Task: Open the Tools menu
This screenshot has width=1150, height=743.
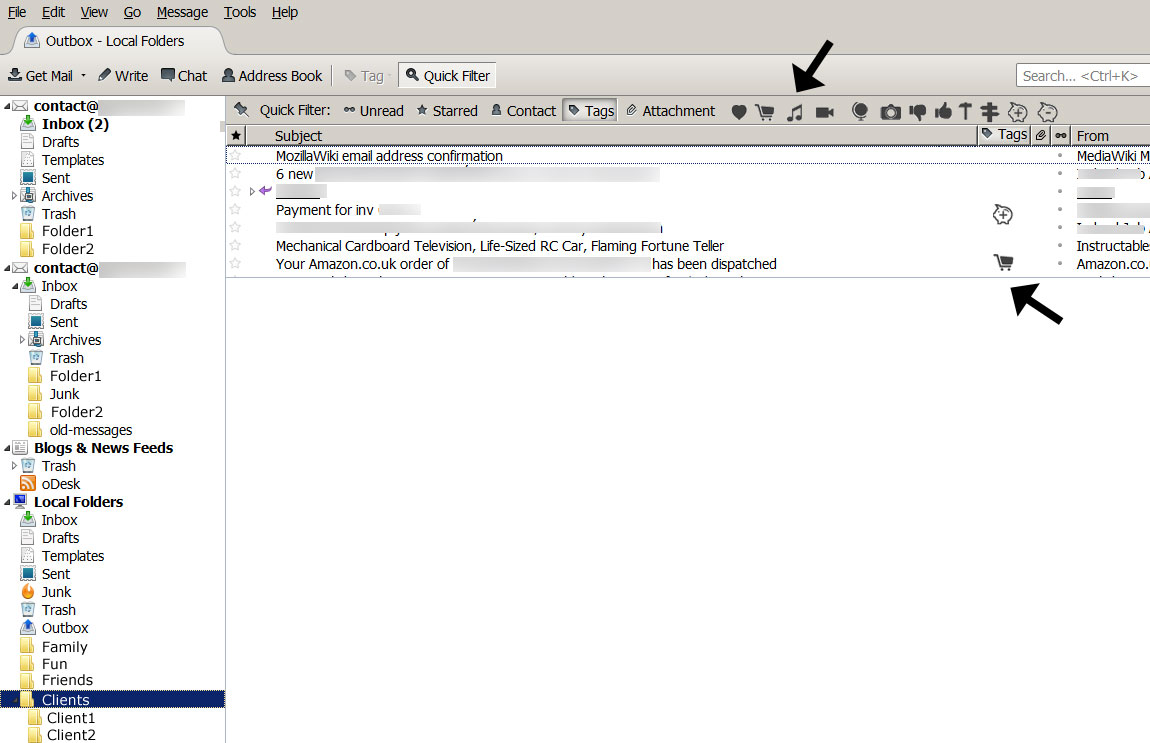Action: click(x=240, y=12)
